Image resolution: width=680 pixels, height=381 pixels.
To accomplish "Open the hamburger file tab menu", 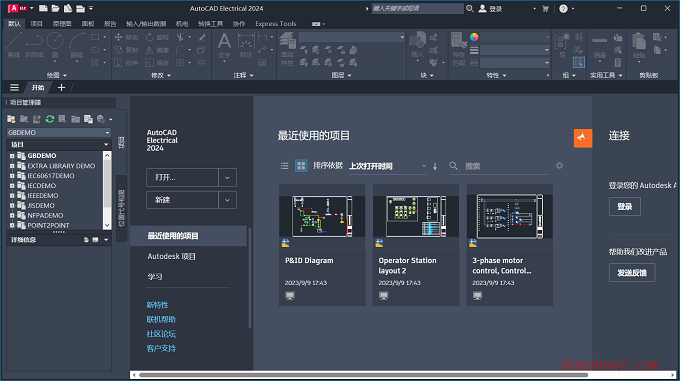I will coord(14,88).
